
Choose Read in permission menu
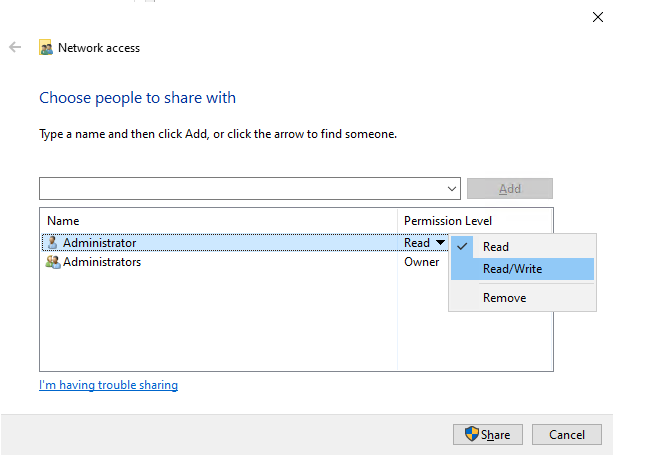[x=522, y=247]
